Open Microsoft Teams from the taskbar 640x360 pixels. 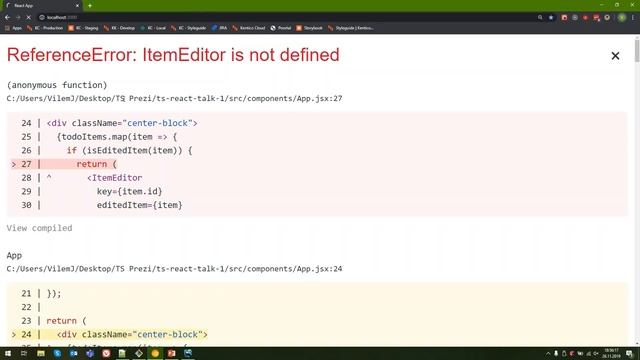(90, 353)
